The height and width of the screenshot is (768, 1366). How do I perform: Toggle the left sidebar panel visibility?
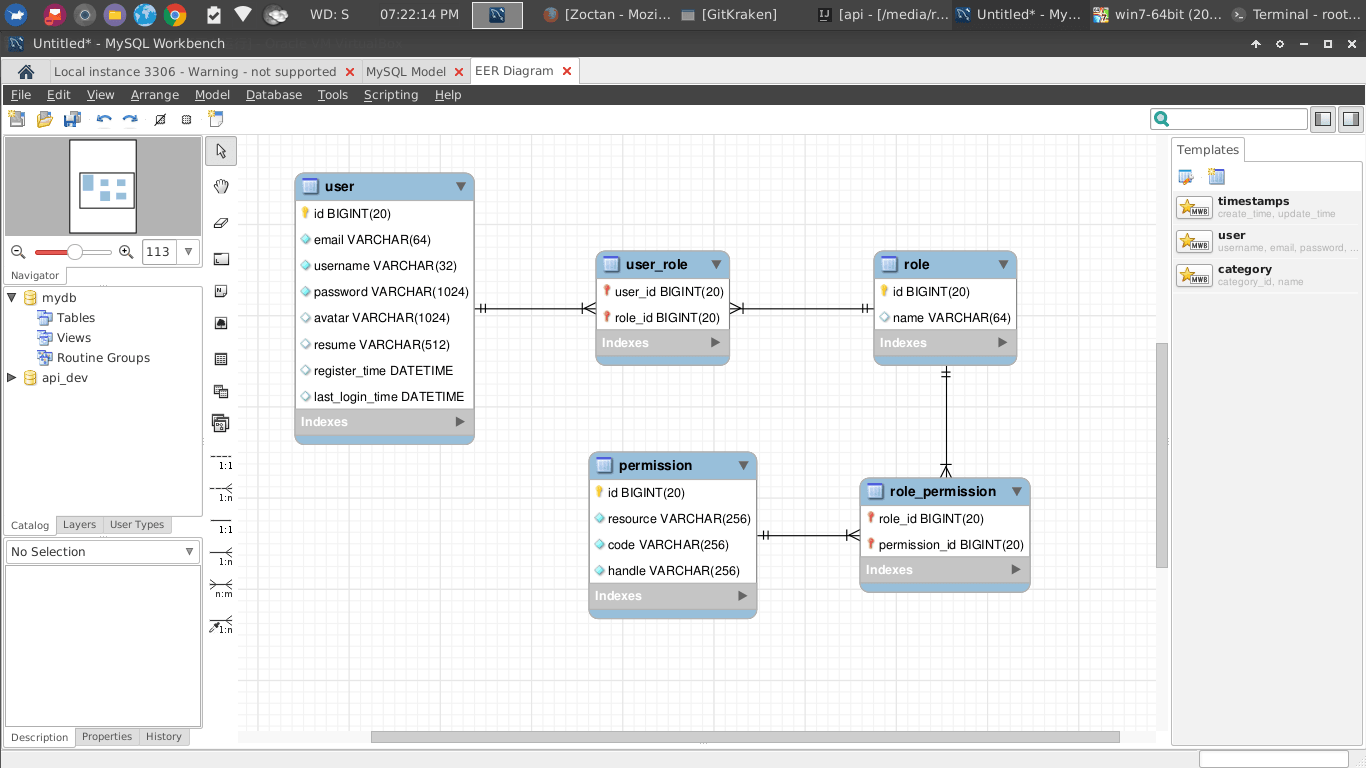click(x=1323, y=119)
